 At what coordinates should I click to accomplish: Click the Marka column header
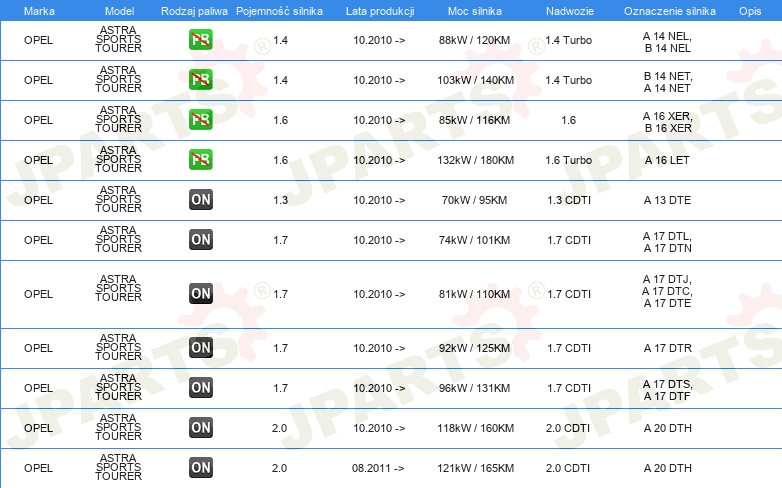[x=39, y=11]
